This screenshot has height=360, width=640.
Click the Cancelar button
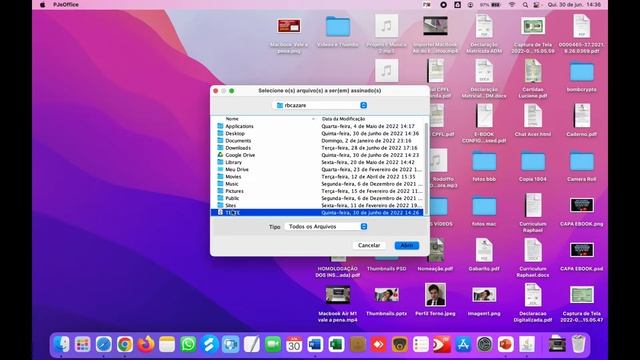369,245
